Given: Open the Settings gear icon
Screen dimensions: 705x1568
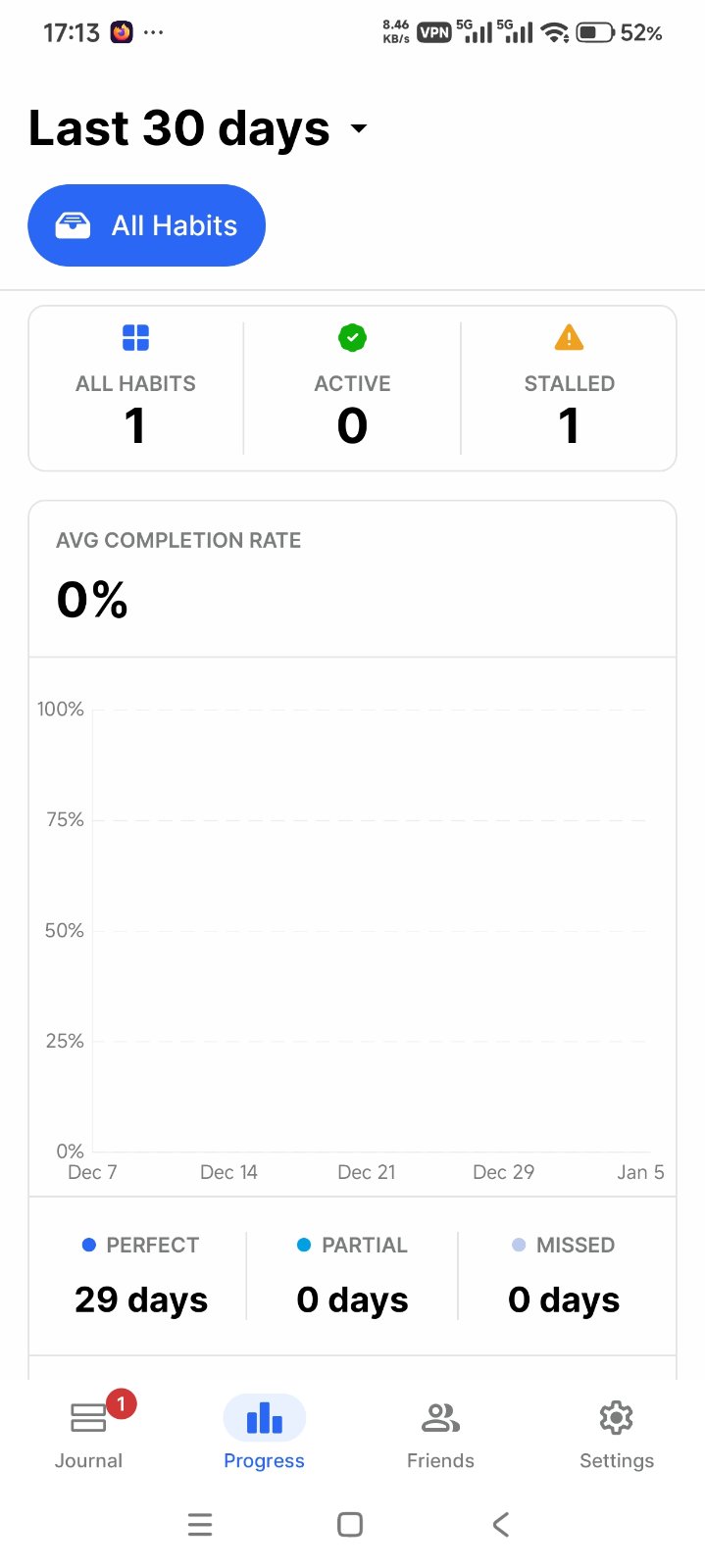Looking at the screenshot, I should pos(616,1418).
